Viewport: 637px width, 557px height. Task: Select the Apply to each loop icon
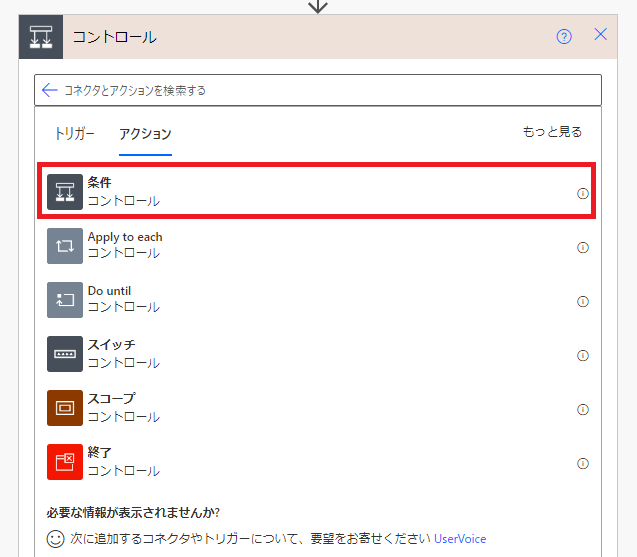65,246
